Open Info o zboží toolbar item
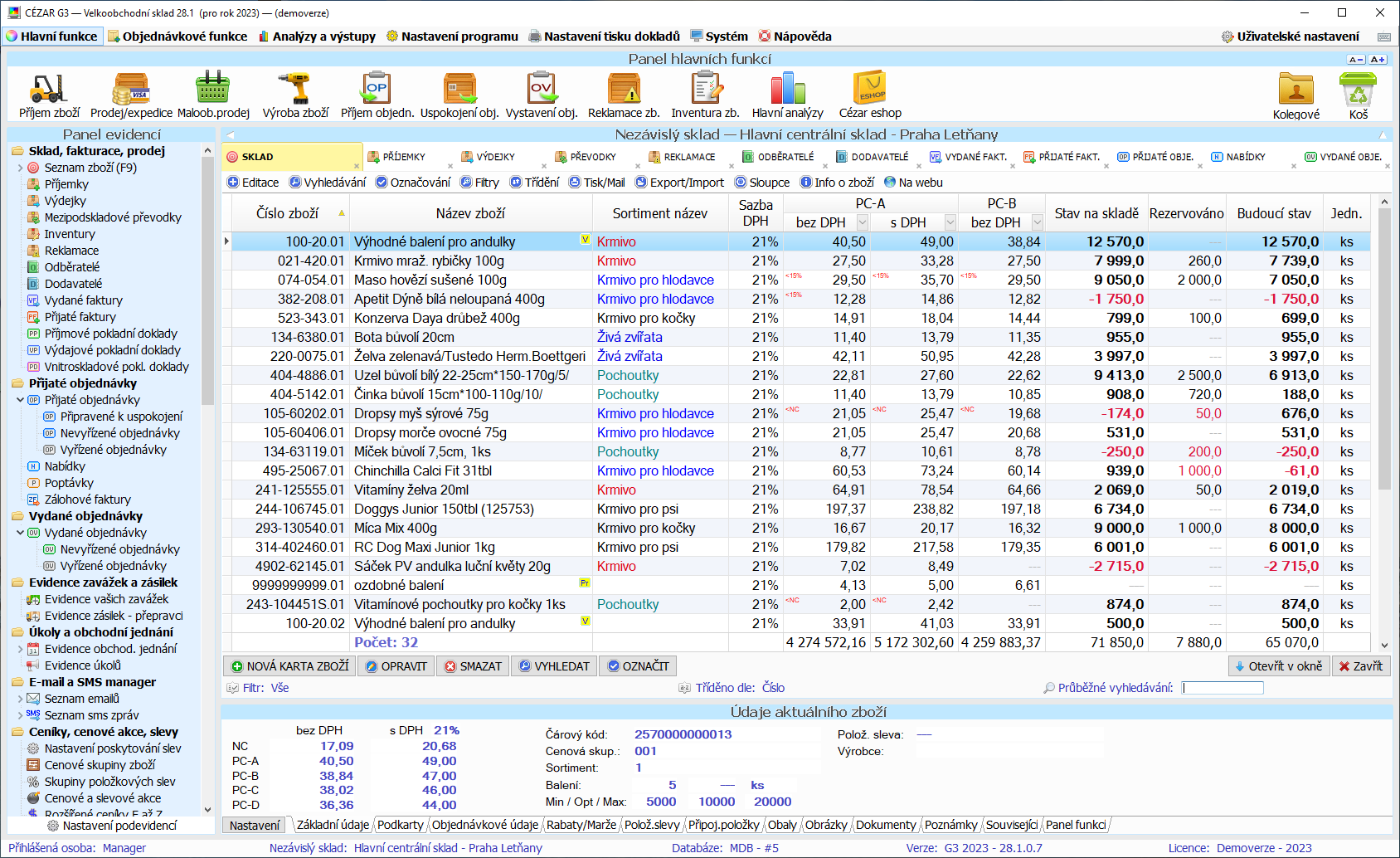Screen dimensions: 1400x858 pos(837,183)
